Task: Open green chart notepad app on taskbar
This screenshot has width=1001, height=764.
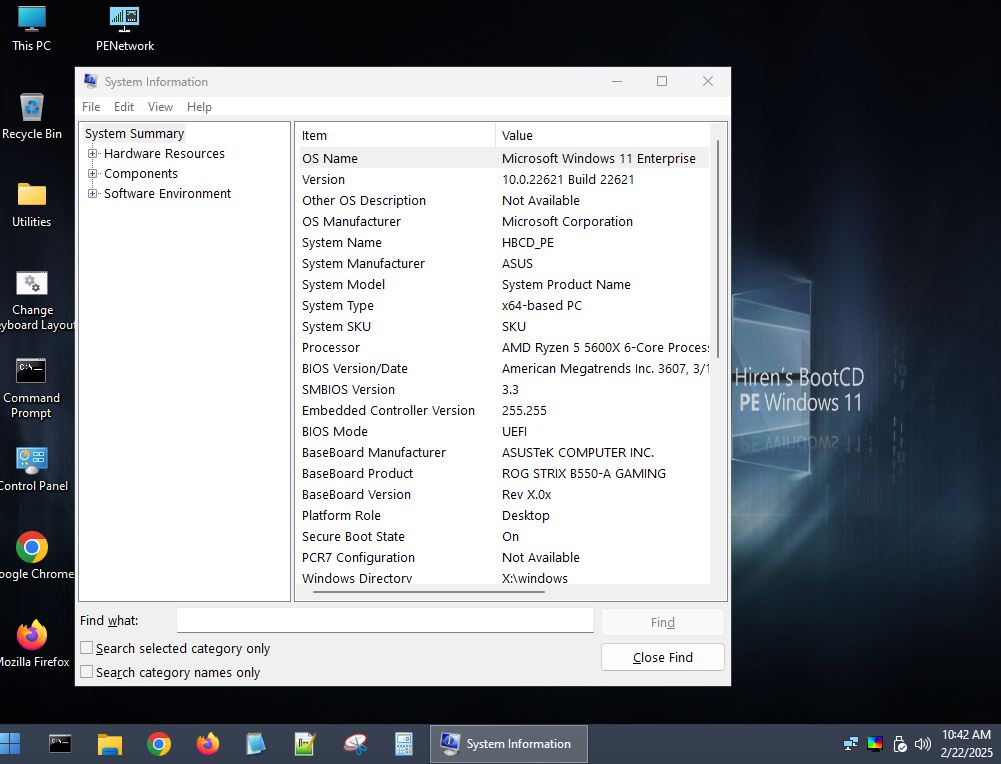Action: coord(305,744)
